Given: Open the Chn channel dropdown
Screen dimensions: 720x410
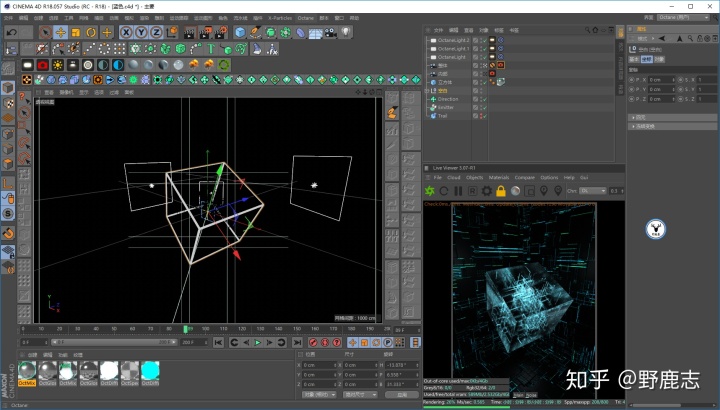Looking at the screenshot, I should [x=593, y=191].
